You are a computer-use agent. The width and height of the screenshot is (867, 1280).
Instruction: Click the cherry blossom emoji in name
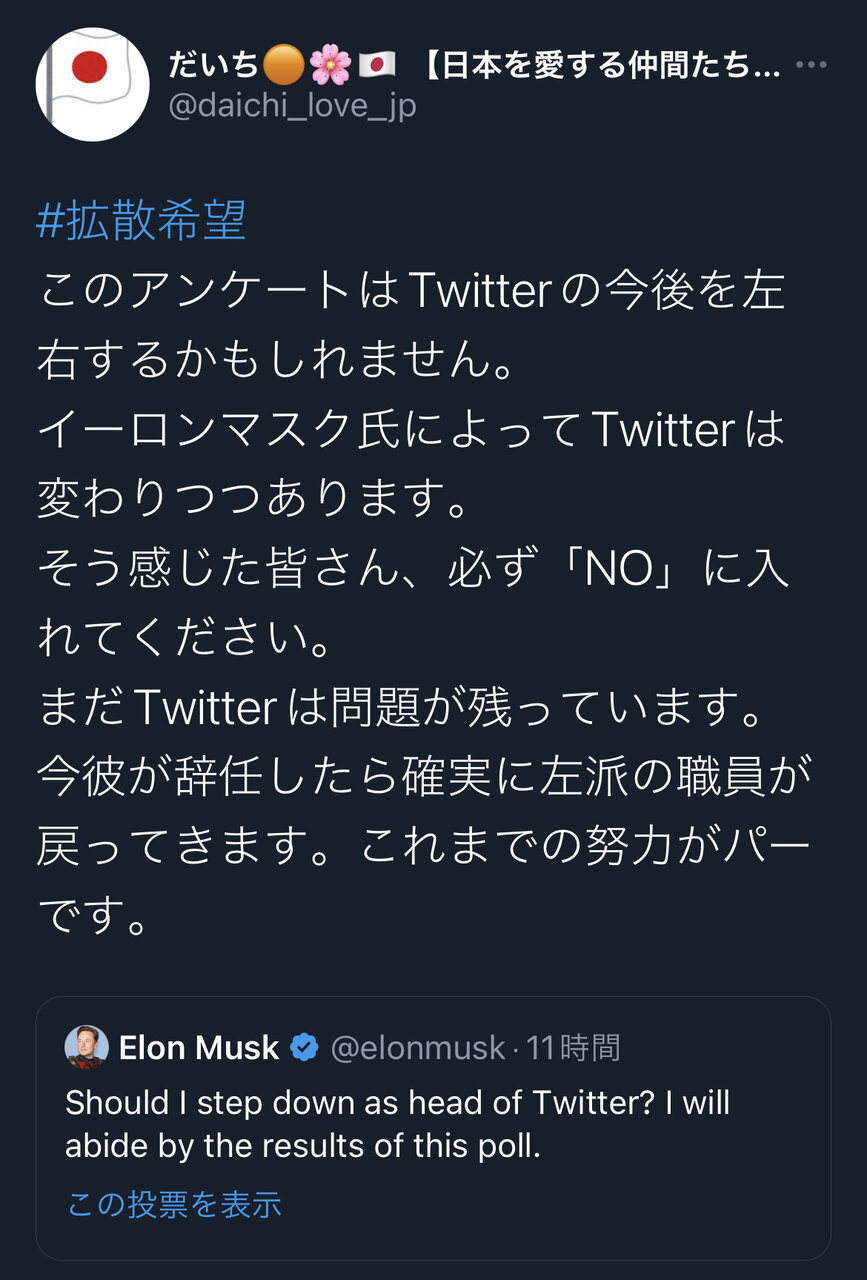(330, 66)
